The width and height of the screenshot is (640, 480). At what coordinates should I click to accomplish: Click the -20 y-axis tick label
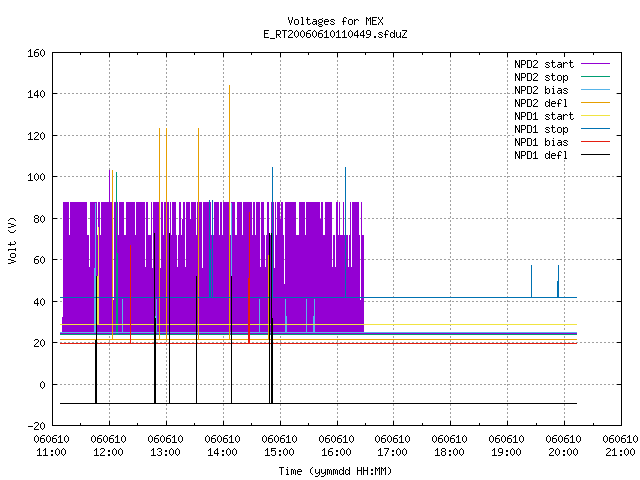pos(36,426)
